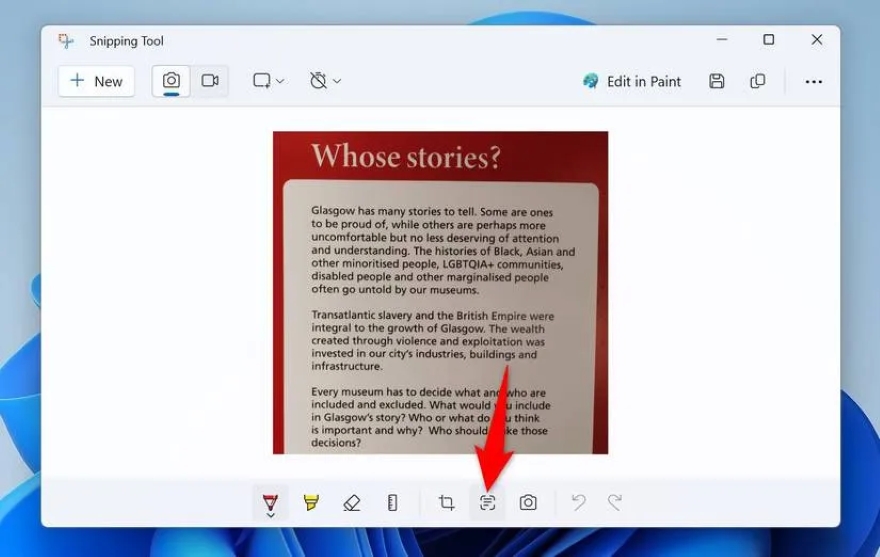Click the captured 'Whose stories?' image

click(440, 292)
